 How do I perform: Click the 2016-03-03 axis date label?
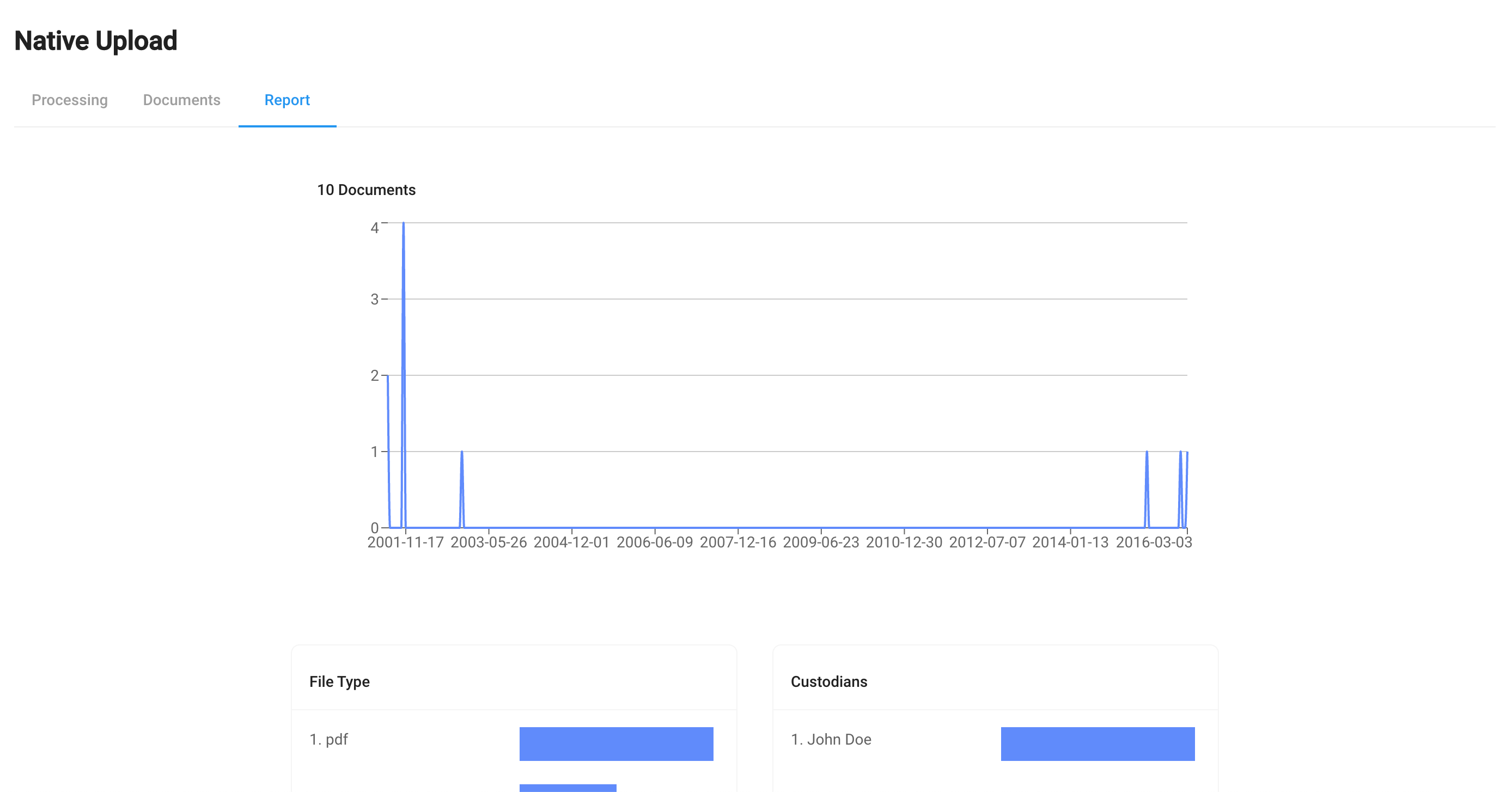[x=1154, y=542]
